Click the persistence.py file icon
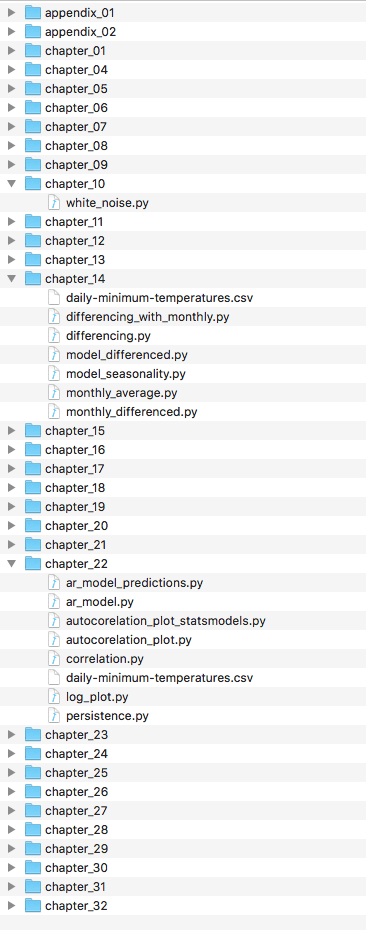The image size is (366, 930). point(54,715)
